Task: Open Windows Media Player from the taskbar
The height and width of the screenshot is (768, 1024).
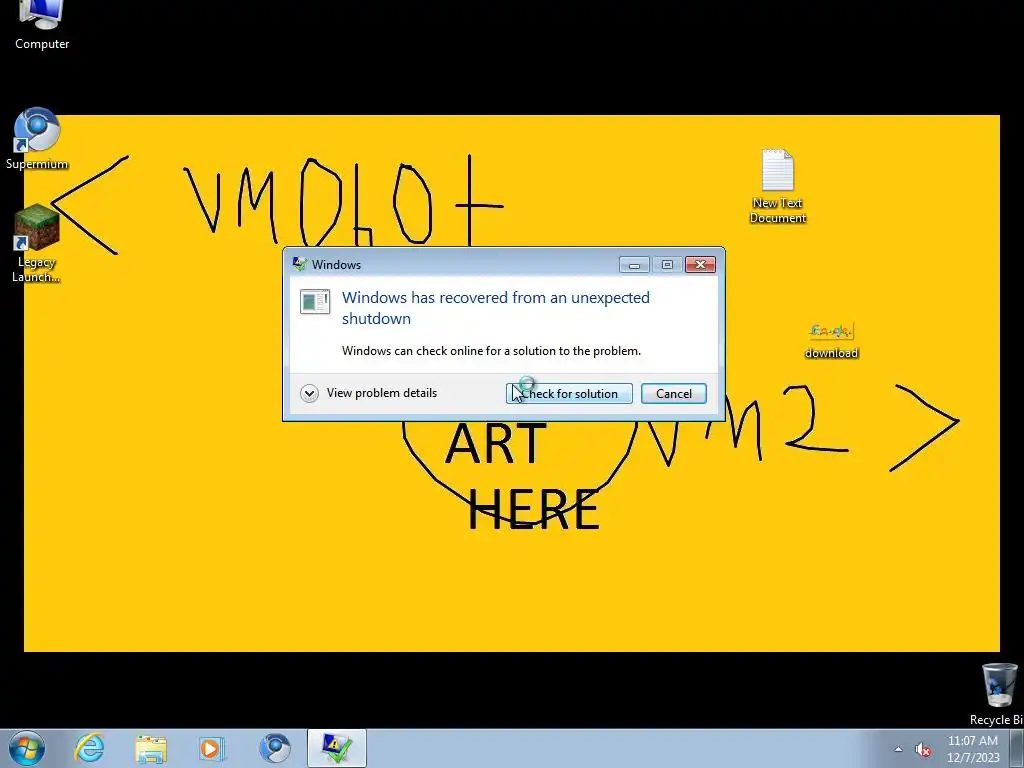Action: click(x=212, y=748)
